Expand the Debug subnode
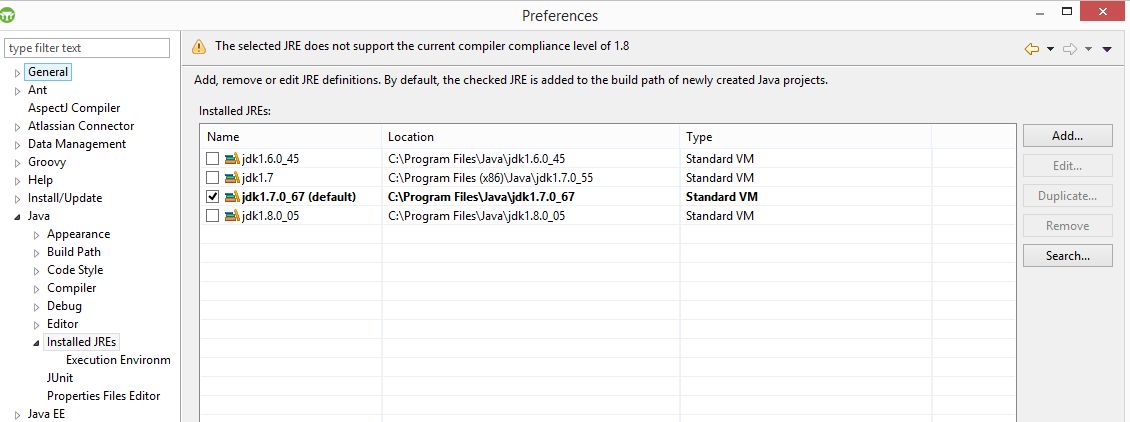The image size is (1130, 422). click(x=37, y=307)
